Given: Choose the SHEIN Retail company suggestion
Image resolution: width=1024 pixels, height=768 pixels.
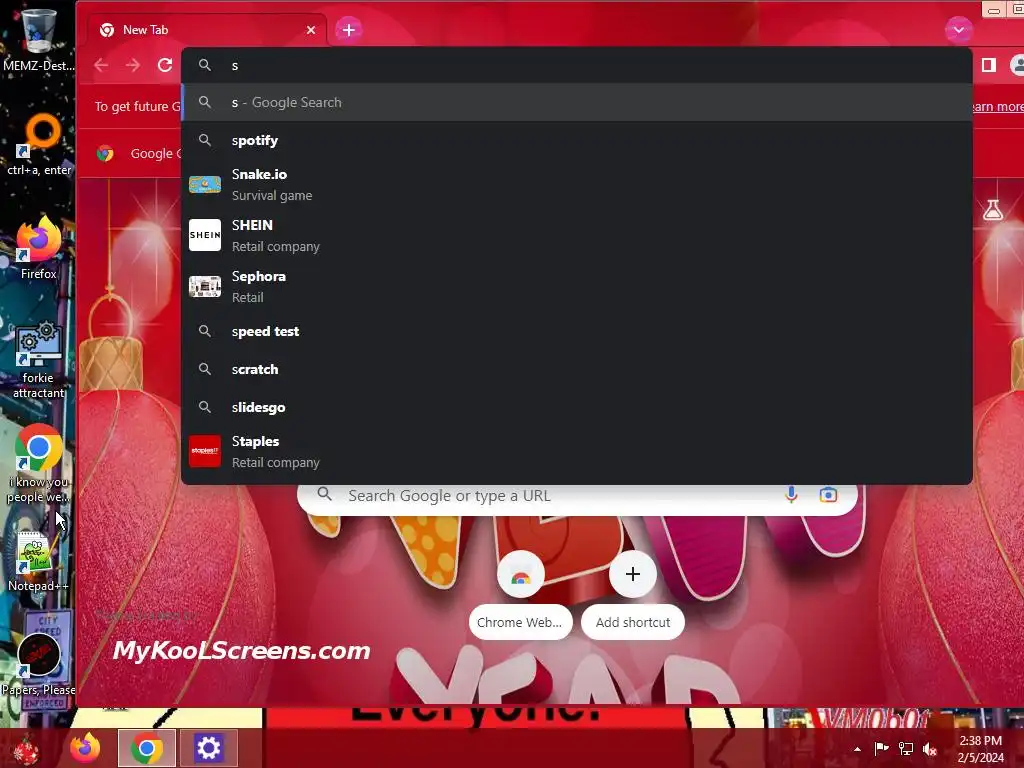Looking at the screenshot, I should tap(577, 236).
